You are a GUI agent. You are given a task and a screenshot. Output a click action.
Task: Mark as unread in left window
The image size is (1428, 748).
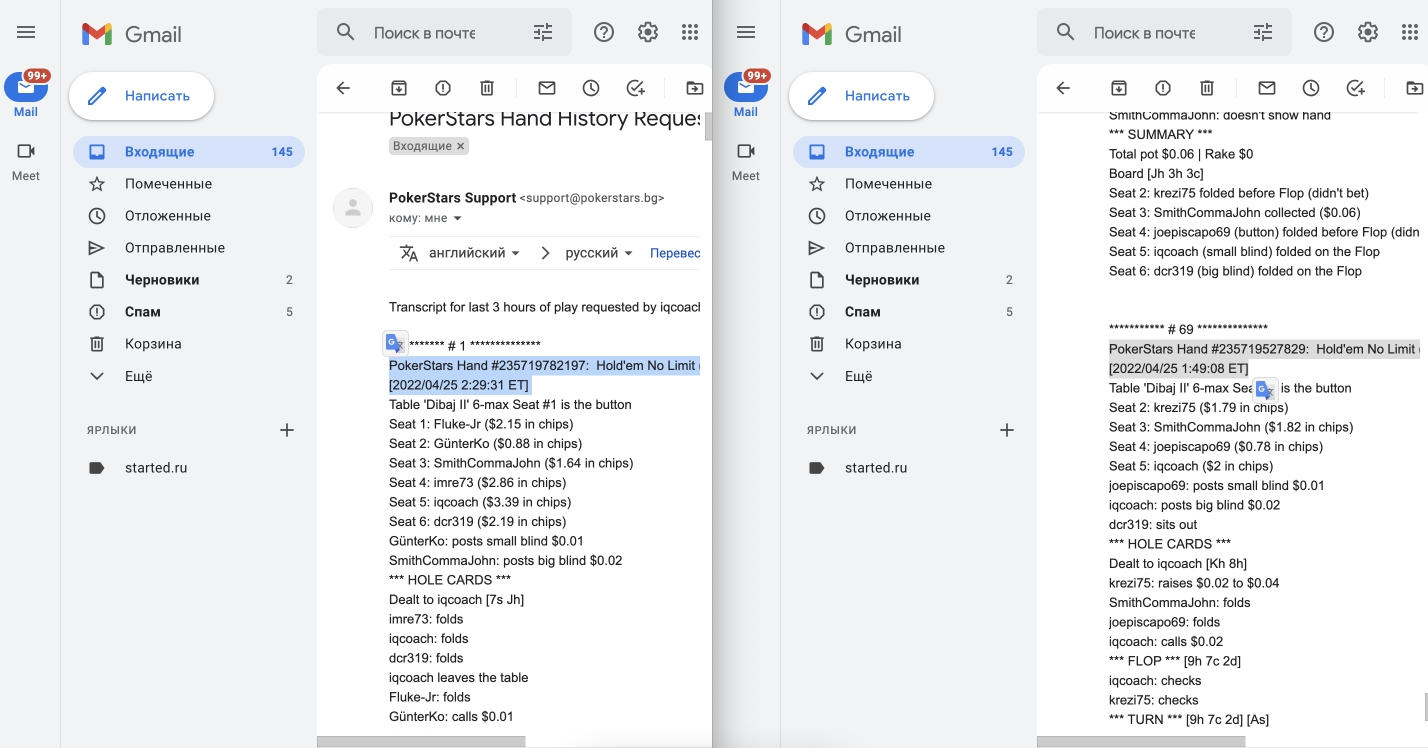(547, 88)
